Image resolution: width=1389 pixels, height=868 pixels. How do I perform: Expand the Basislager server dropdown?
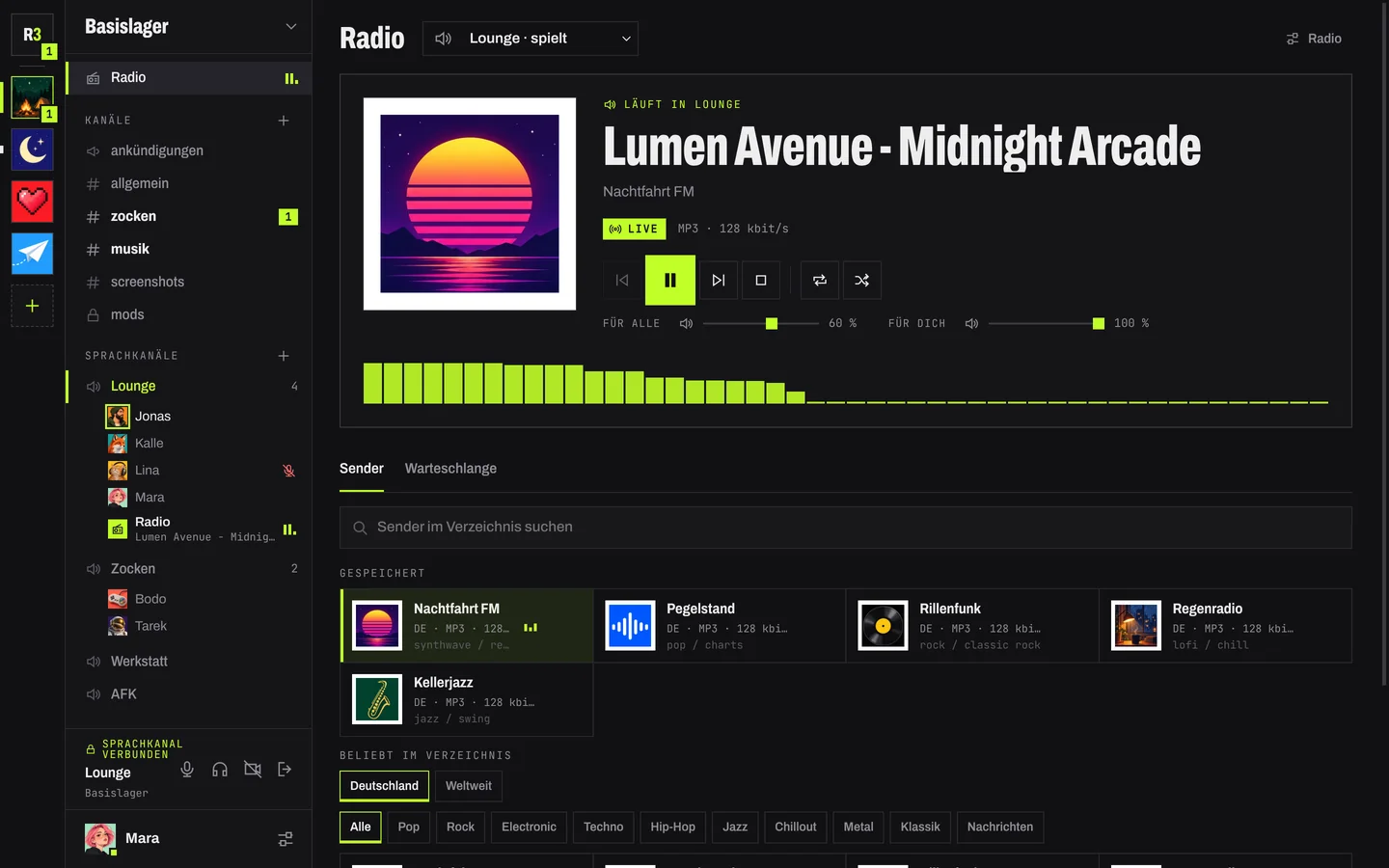[x=290, y=26]
